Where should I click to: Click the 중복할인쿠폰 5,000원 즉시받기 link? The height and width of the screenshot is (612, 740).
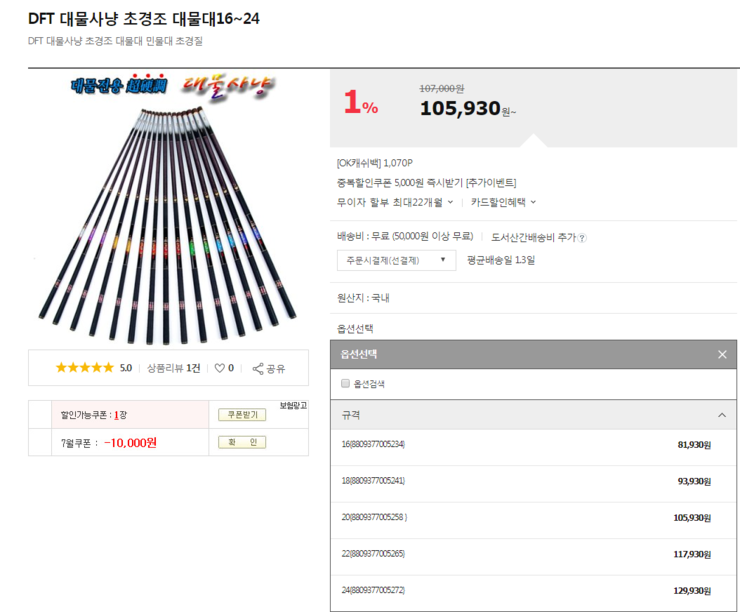pyautogui.click(x=427, y=183)
